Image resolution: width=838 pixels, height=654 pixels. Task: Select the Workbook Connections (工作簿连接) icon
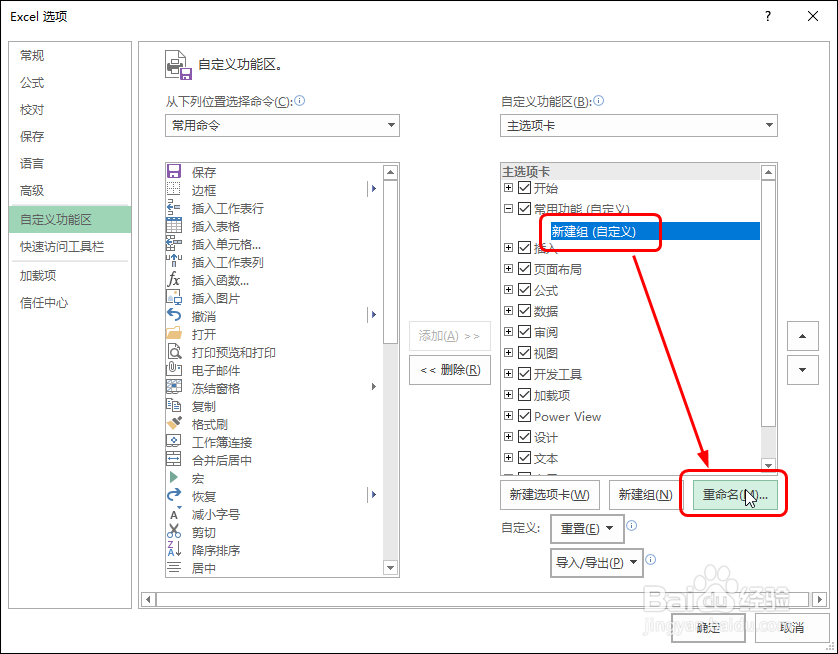coord(174,441)
